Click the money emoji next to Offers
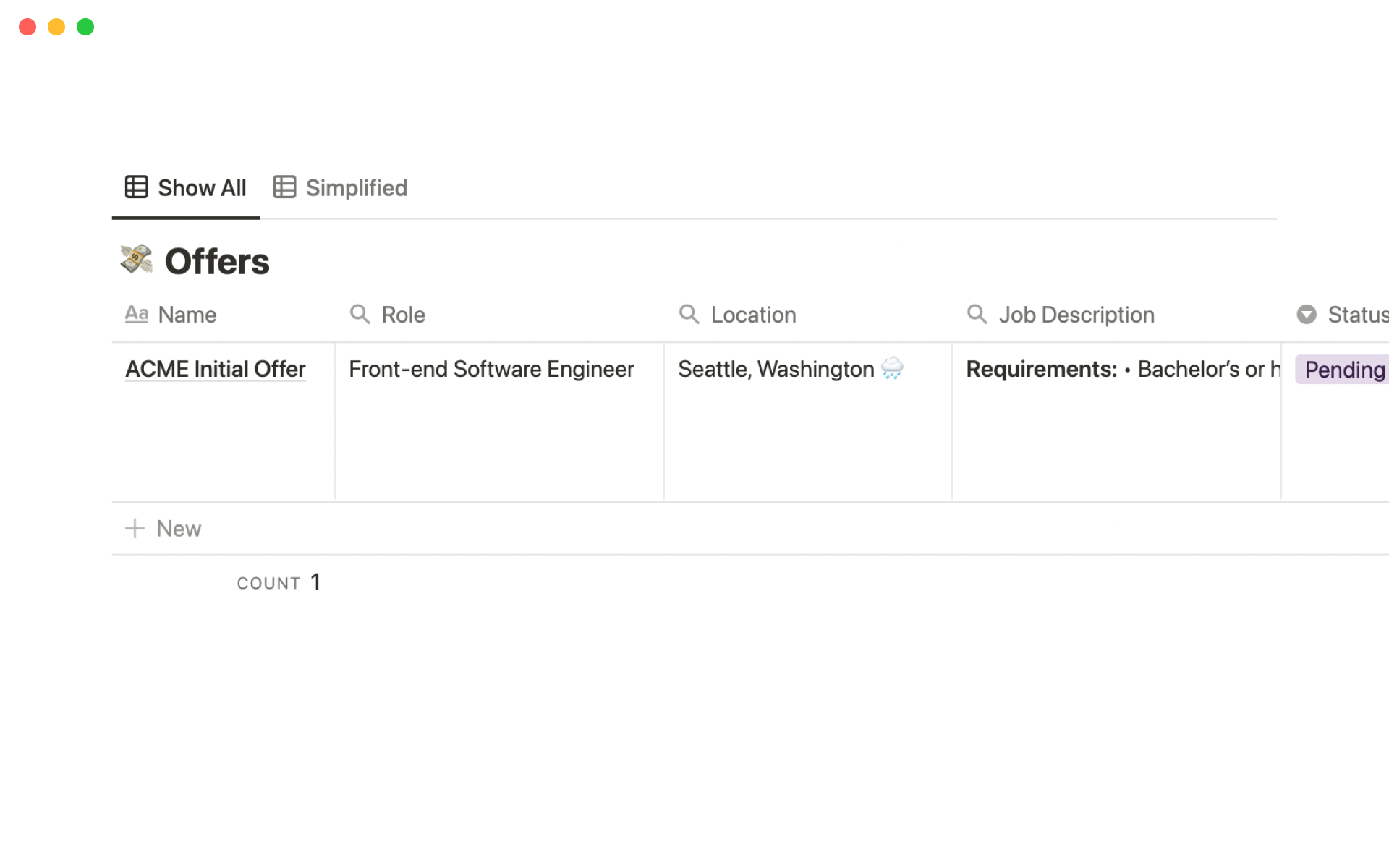 [x=137, y=260]
